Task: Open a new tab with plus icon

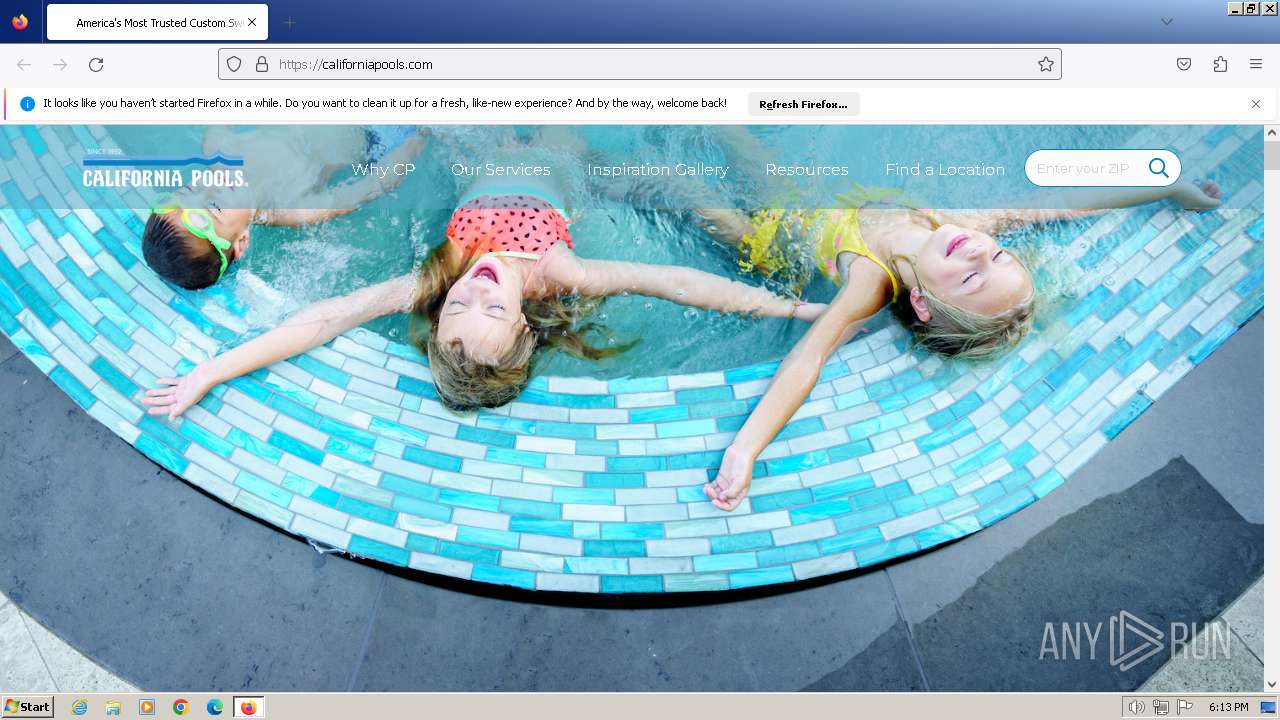Action: click(x=290, y=22)
